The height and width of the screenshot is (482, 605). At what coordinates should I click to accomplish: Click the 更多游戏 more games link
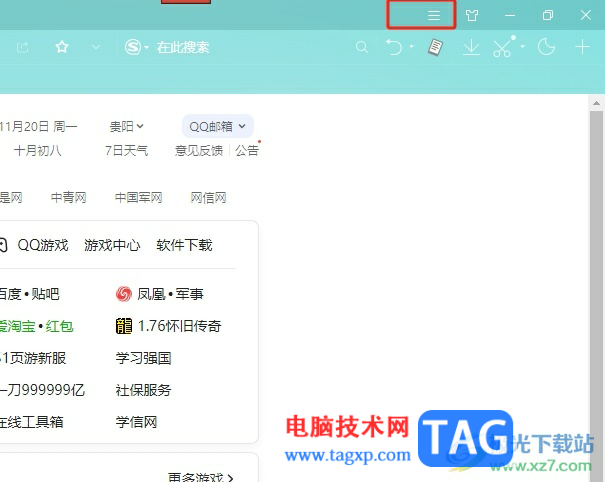coord(201,477)
